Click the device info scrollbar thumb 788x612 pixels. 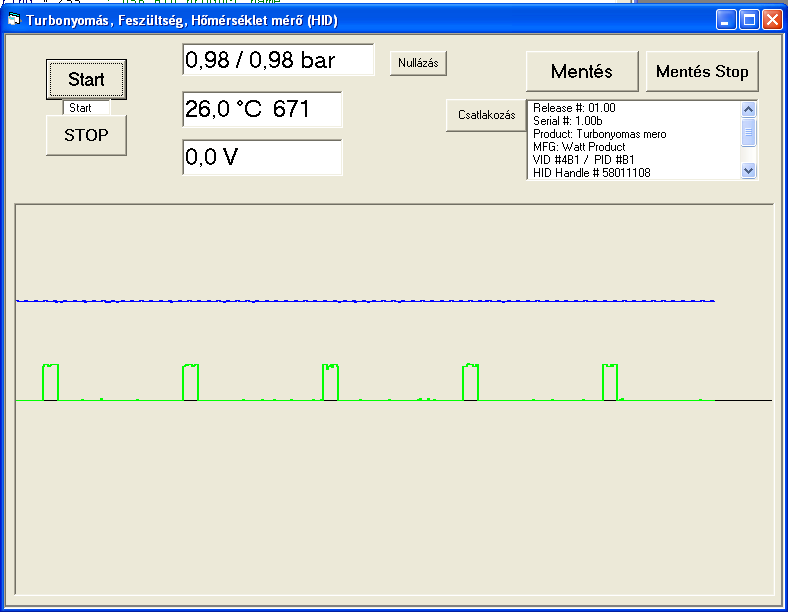[x=748, y=132]
